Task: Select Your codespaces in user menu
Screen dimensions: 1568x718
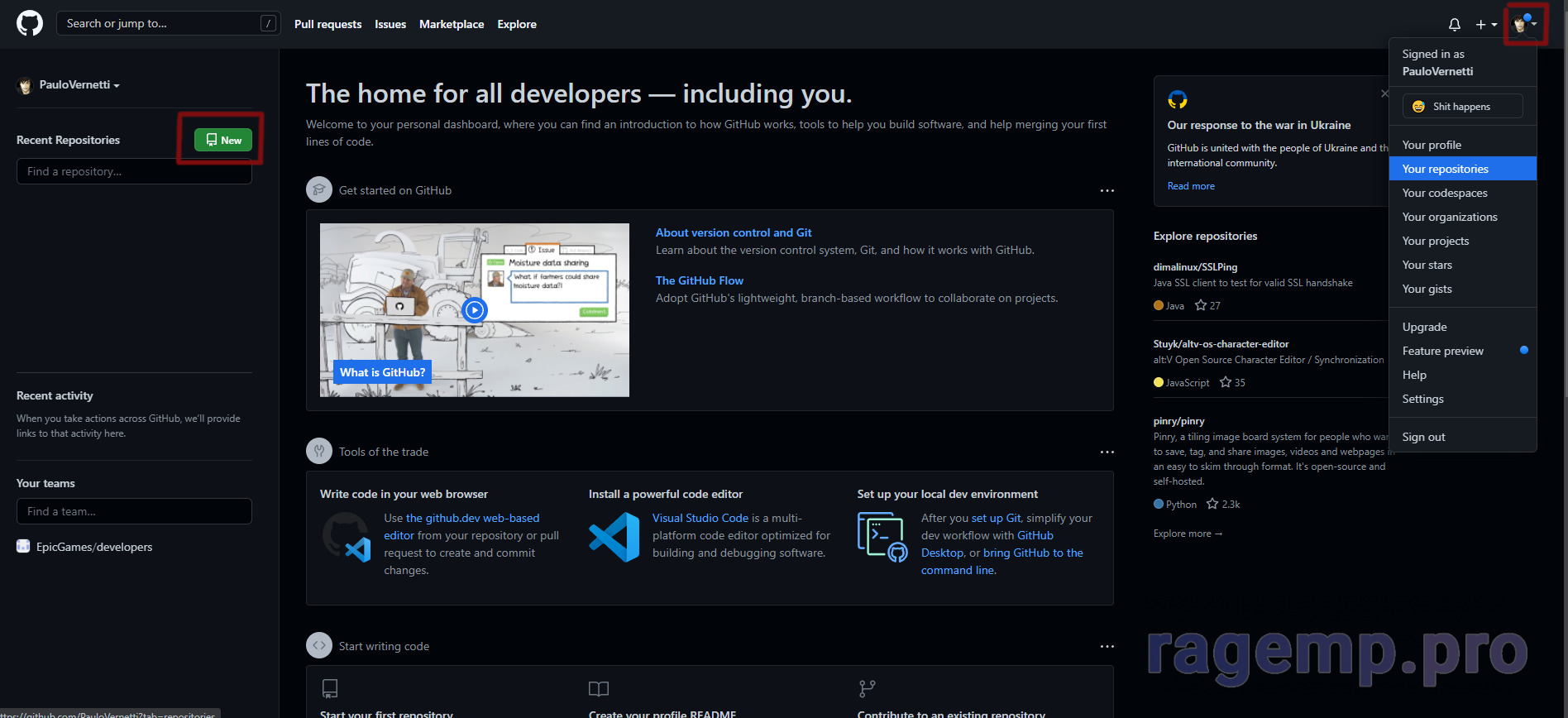Action: 1462,193
